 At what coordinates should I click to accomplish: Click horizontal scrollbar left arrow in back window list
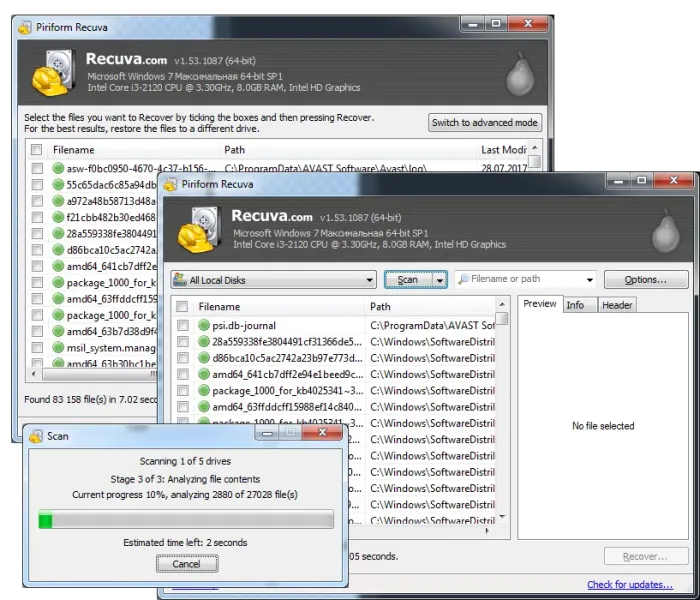(33, 373)
